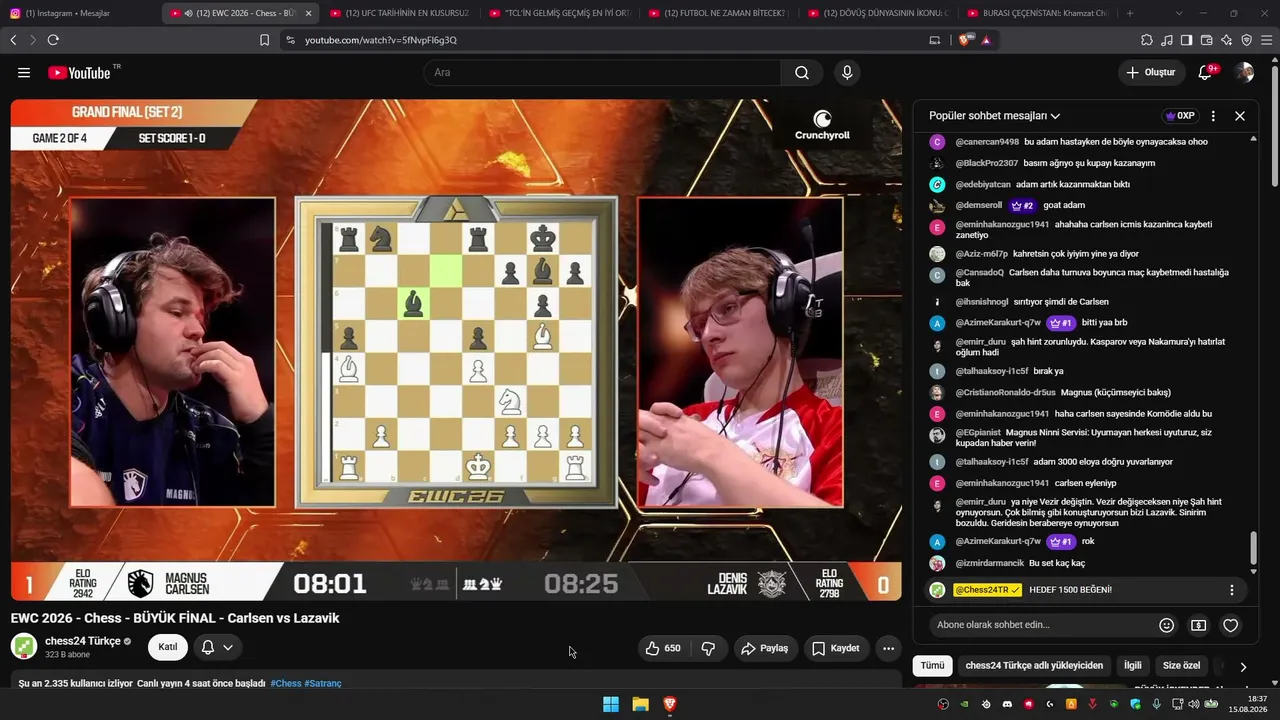
Task: Open Brave Rewards triangle icon
Action: click(986, 40)
